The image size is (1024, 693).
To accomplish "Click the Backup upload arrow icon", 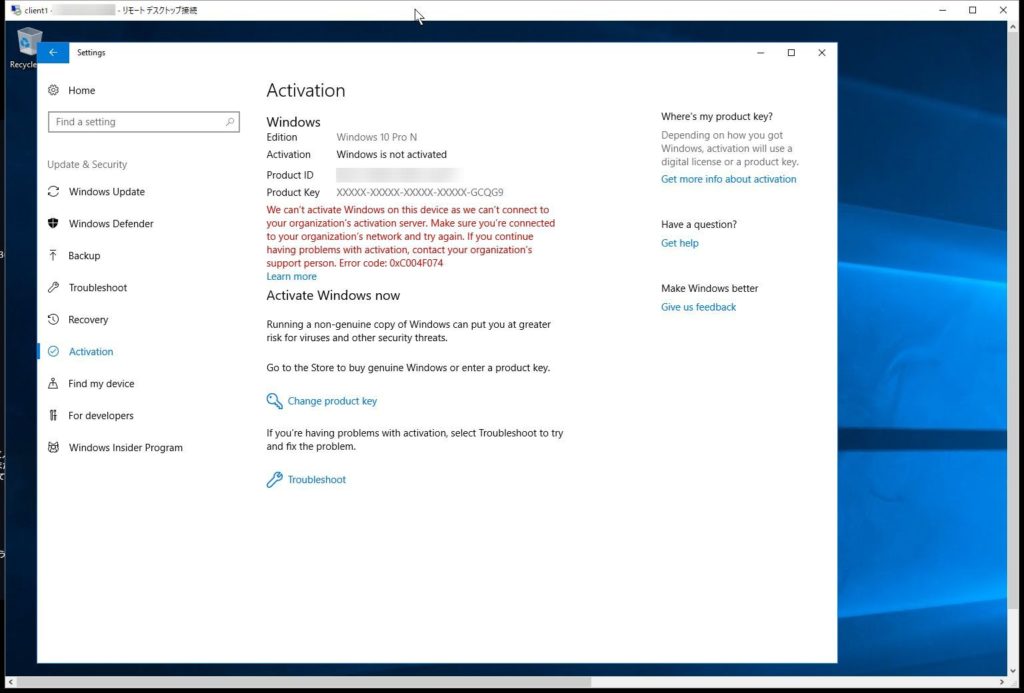I will coord(54,255).
